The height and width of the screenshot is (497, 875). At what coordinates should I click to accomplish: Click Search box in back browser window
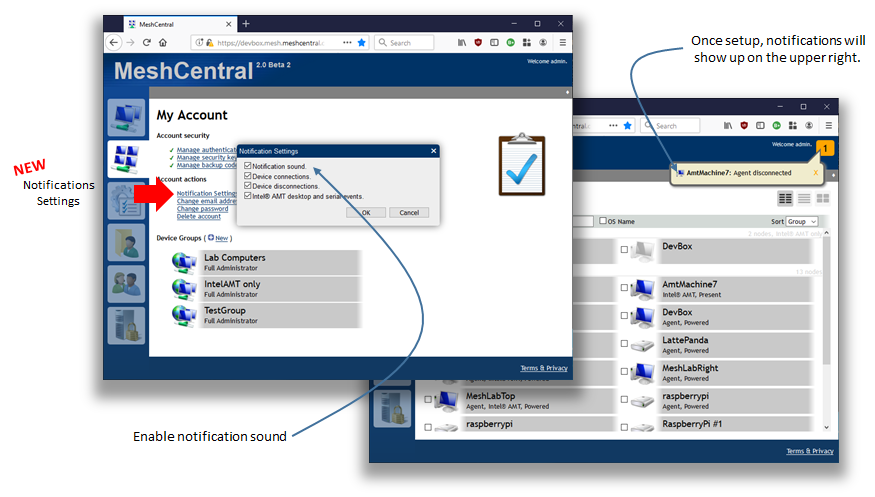(x=670, y=126)
